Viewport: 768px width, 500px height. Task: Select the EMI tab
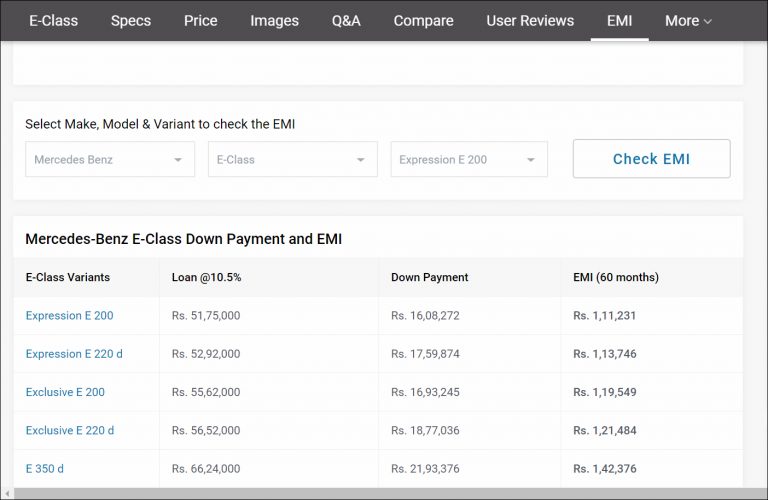pos(619,21)
